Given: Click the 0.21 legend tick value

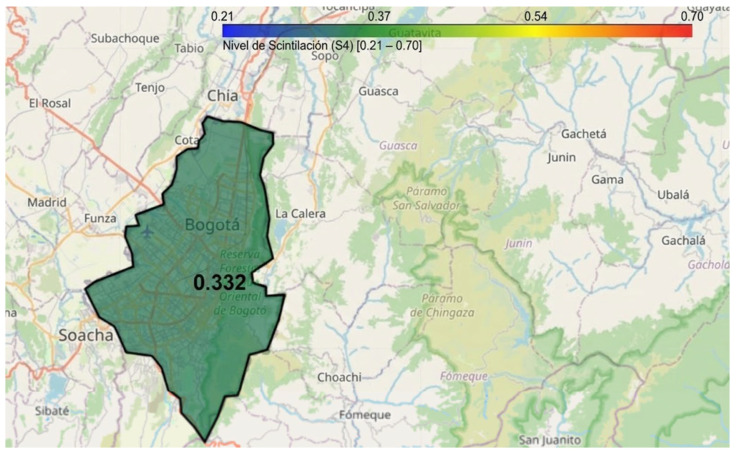Looking at the screenshot, I should 222,16.
